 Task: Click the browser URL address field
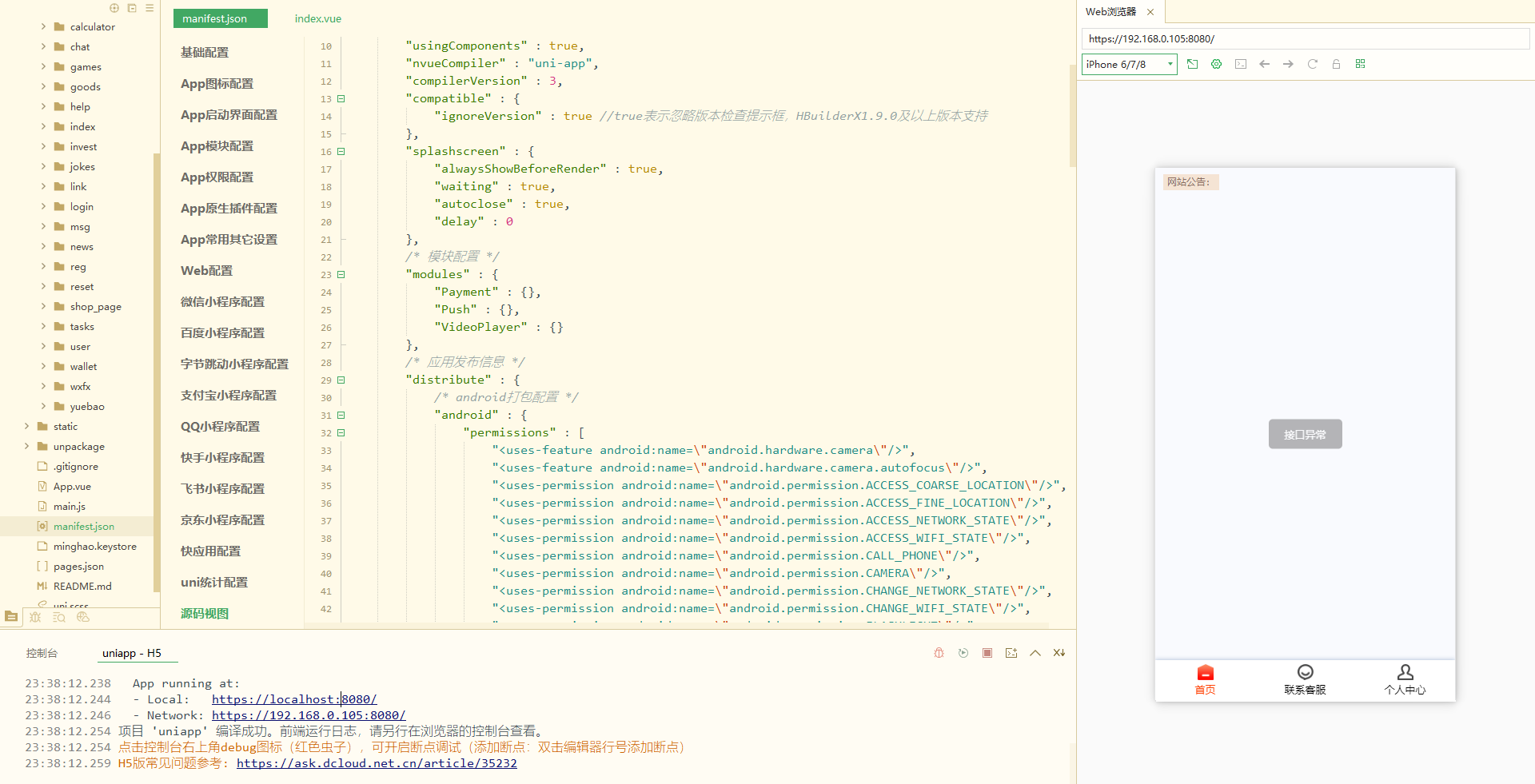[x=1303, y=38]
